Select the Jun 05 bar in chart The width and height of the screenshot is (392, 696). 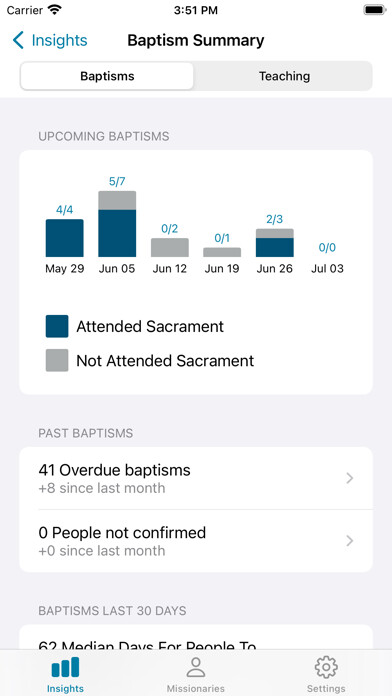(x=117, y=224)
